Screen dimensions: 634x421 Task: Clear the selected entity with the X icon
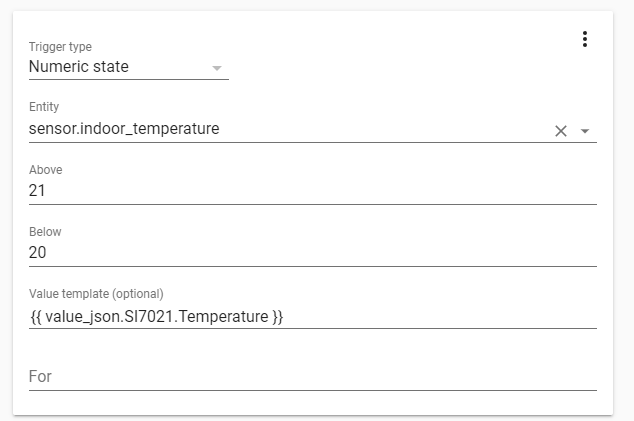point(561,131)
